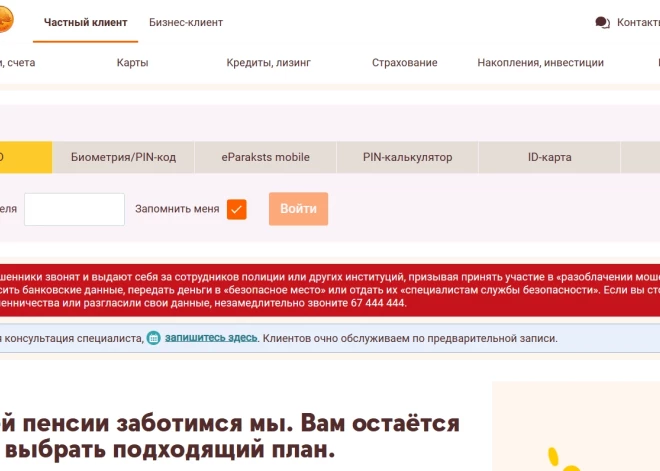This screenshot has height=471, width=660.
Task: Select 'Биометрия/PIN-код' login tab
Action: tap(123, 157)
